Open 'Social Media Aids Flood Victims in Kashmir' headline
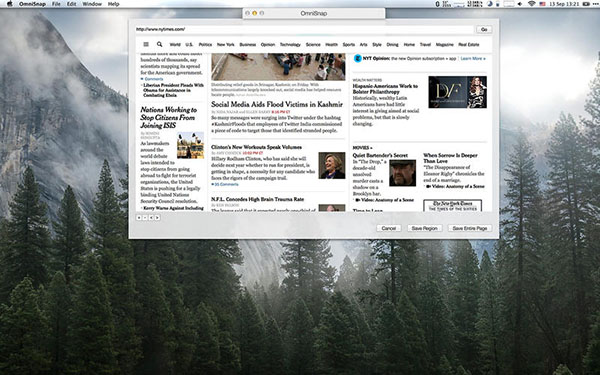 click(277, 104)
